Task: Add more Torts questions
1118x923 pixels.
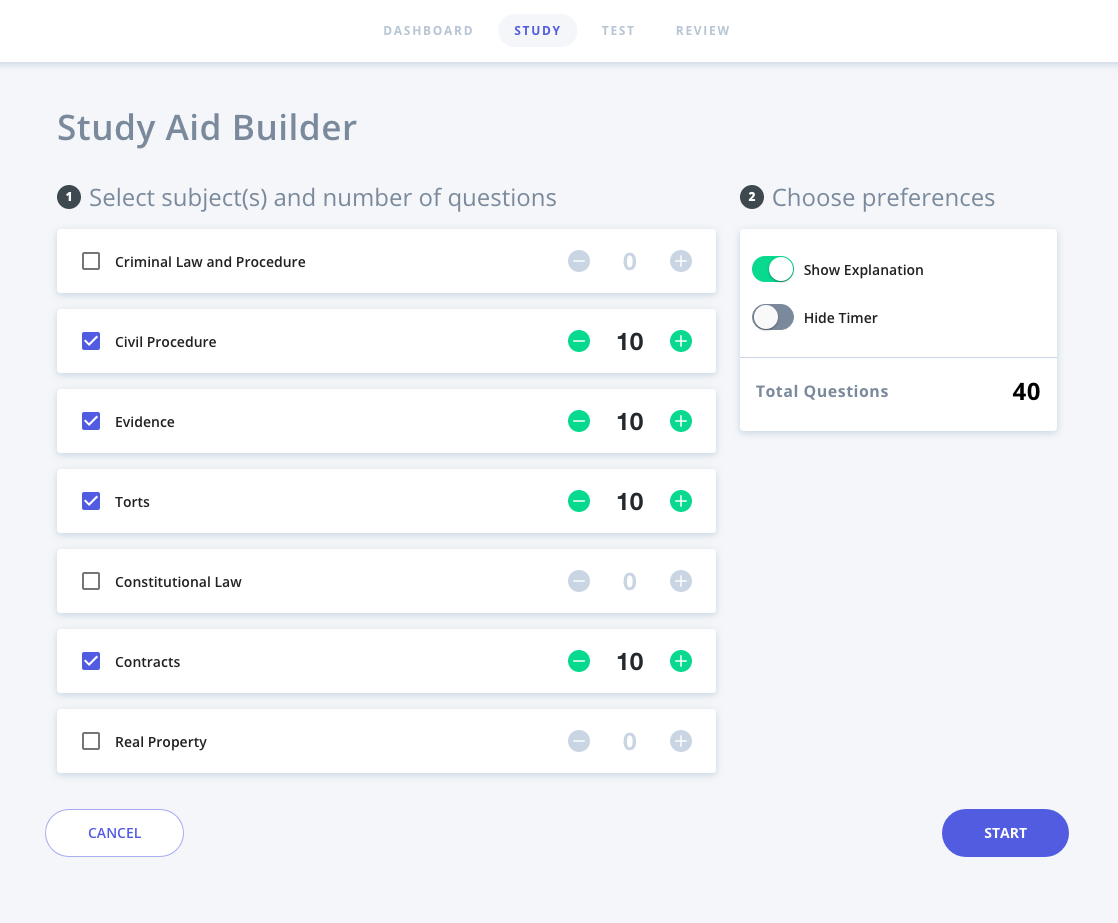Action: [x=681, y=502]
